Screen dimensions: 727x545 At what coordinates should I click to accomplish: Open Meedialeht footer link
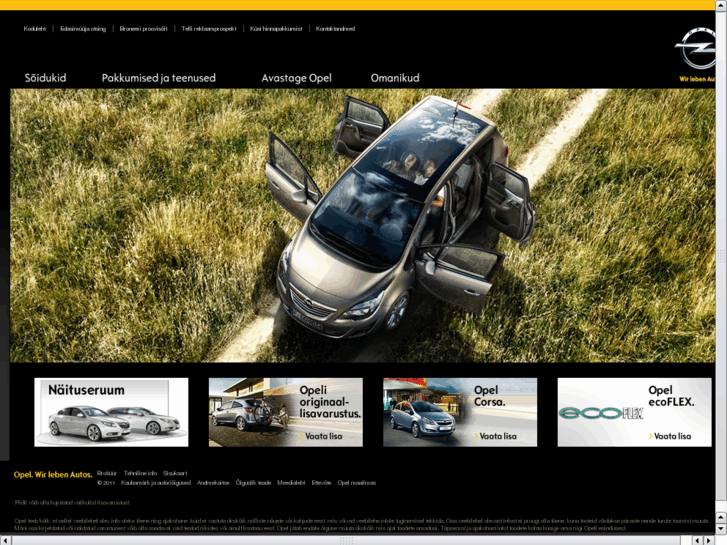[291, 483]
